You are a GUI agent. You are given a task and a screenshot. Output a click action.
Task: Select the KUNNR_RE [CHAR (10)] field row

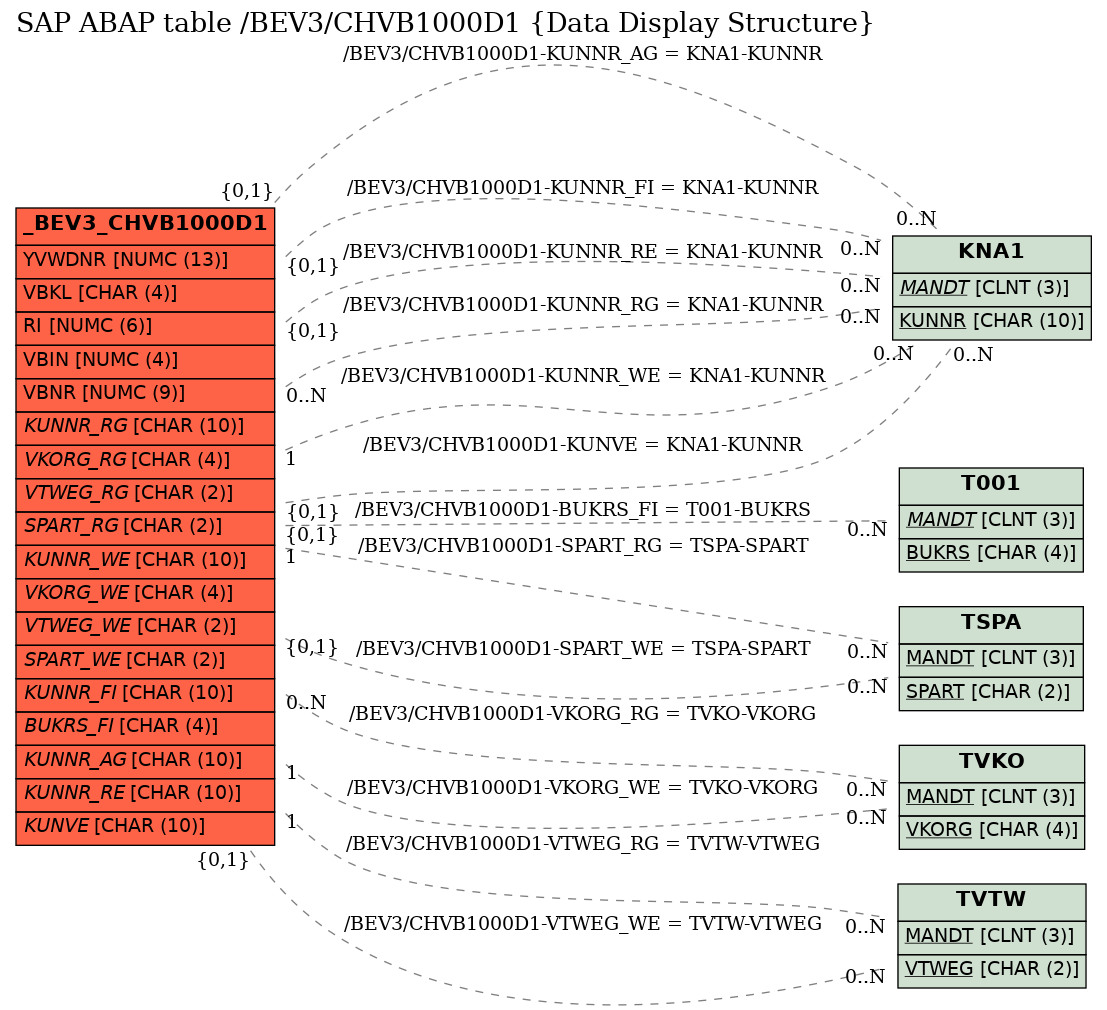coord(145,795)
